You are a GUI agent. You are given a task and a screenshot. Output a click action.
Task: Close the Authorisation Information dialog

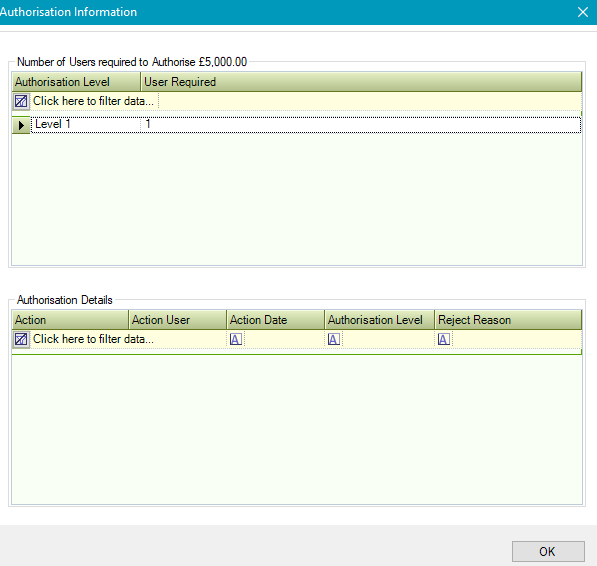point(583,12)
